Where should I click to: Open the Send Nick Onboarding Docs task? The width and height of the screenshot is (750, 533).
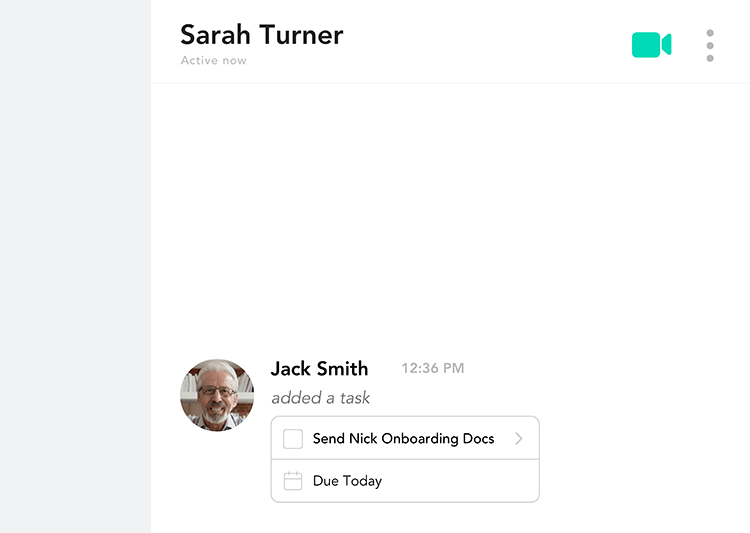click(x=404, y=438)
